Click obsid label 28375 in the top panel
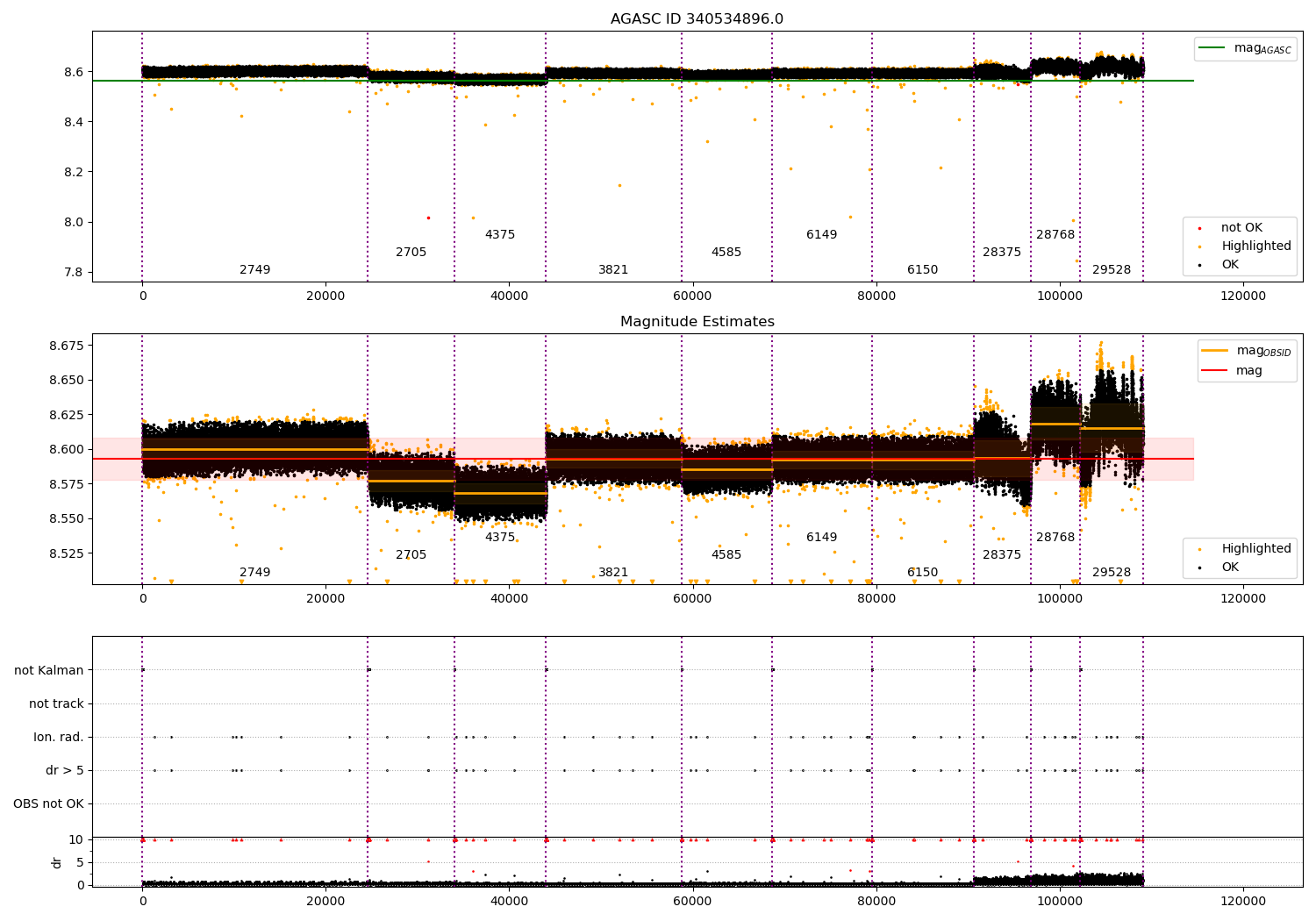This screenshot has width=1316, height=921. click(x=1002, y=253)
